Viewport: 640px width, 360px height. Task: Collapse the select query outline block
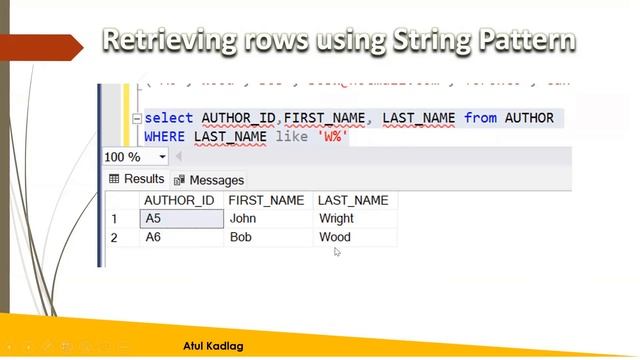coord(137,119)
